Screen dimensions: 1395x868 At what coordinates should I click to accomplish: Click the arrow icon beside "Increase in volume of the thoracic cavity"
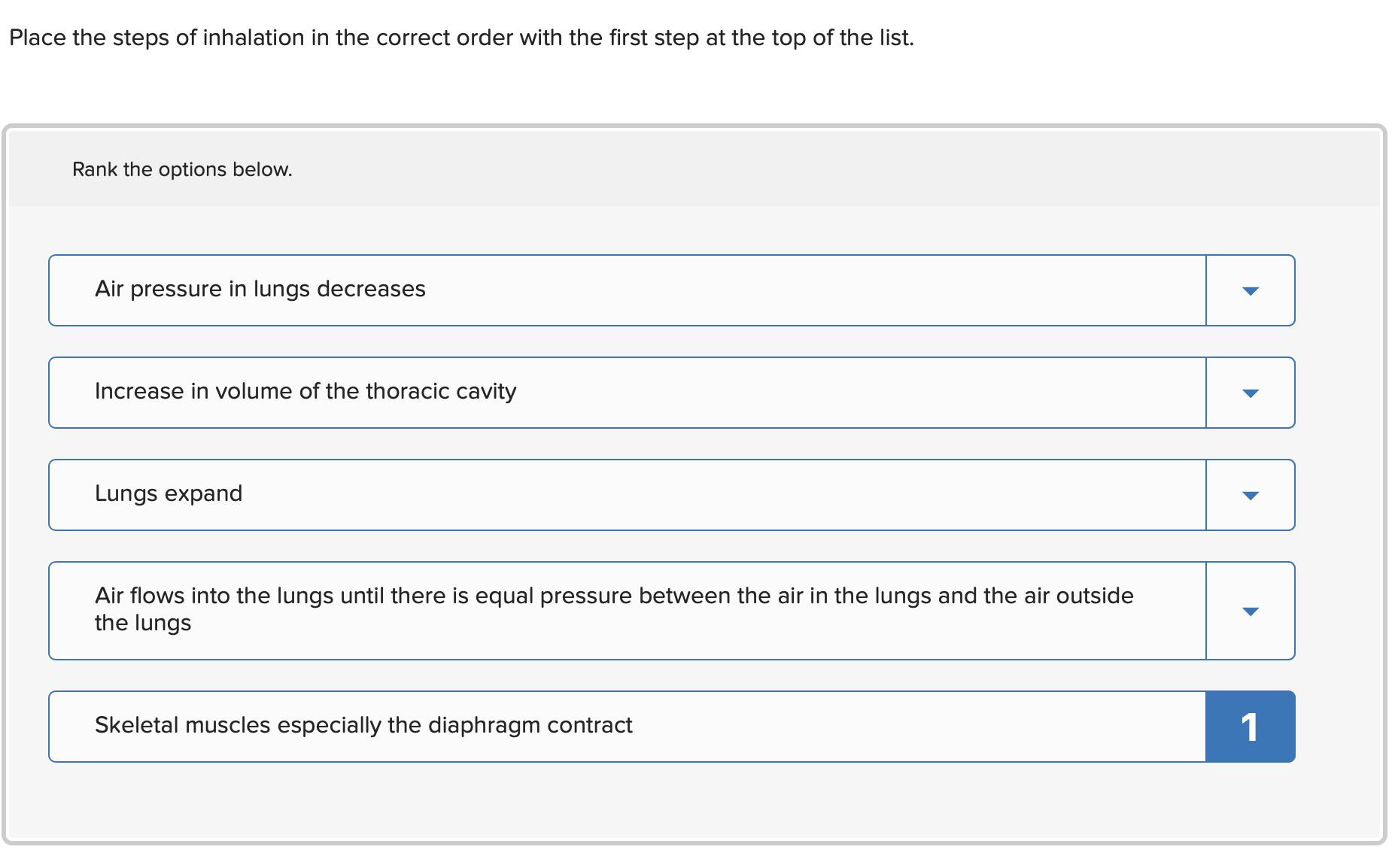click(1250, 393)
